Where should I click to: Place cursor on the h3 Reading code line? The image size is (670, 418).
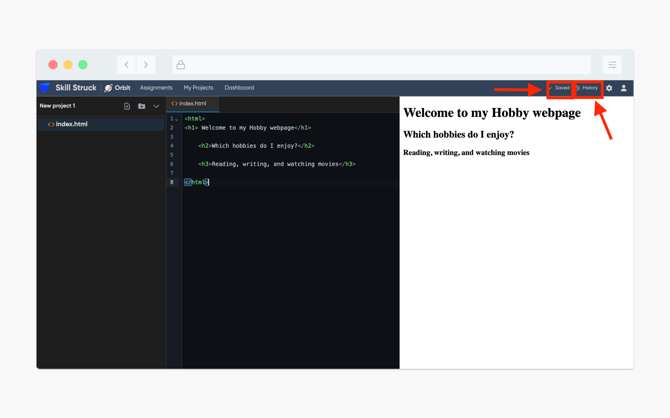(276, 164)
